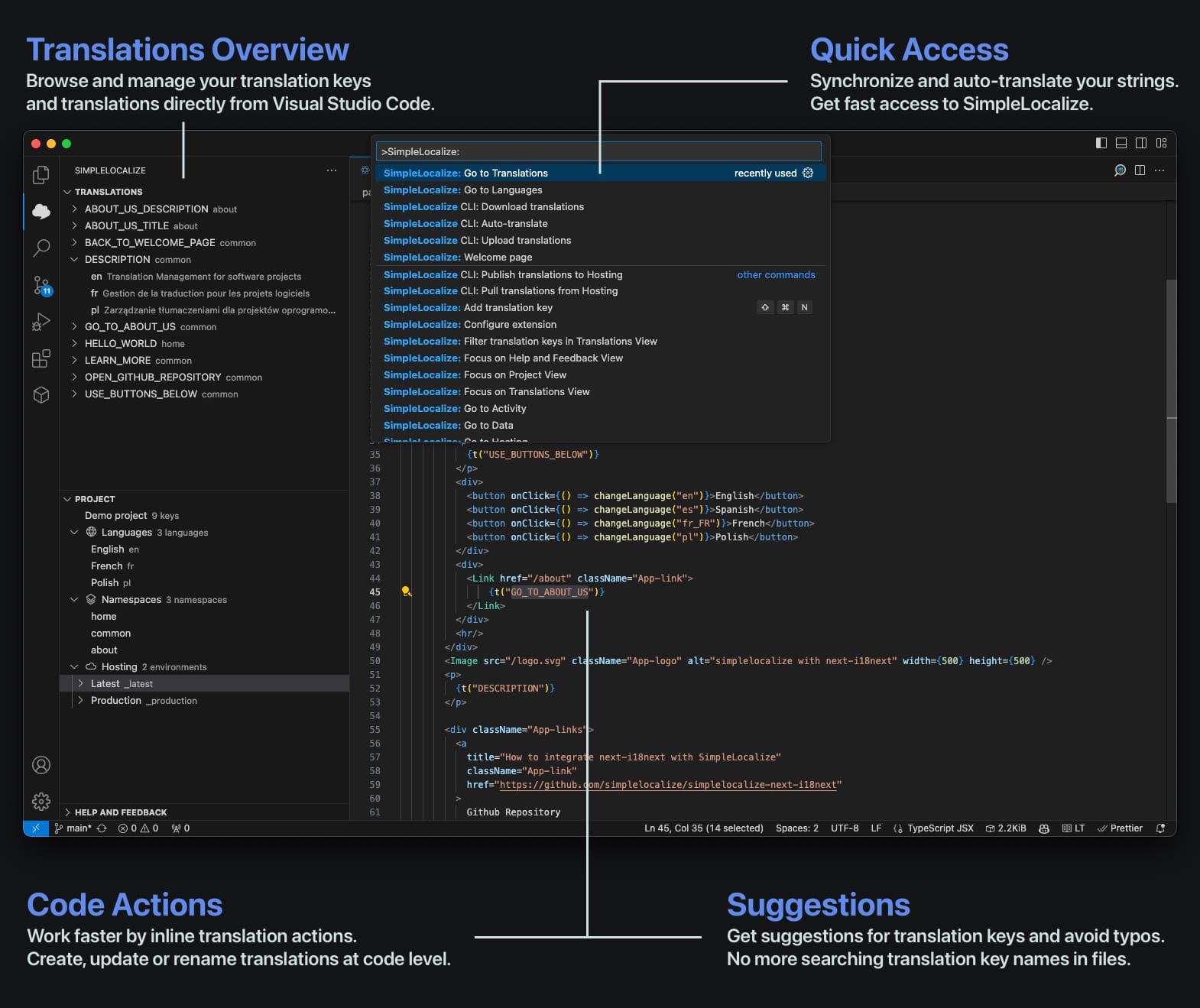The height and width of the screenshot is (1008, 1200).
Task: Open the sidebar SIMPLELOCALIZE more actions ellipsis
Action: tap(332, 170)
